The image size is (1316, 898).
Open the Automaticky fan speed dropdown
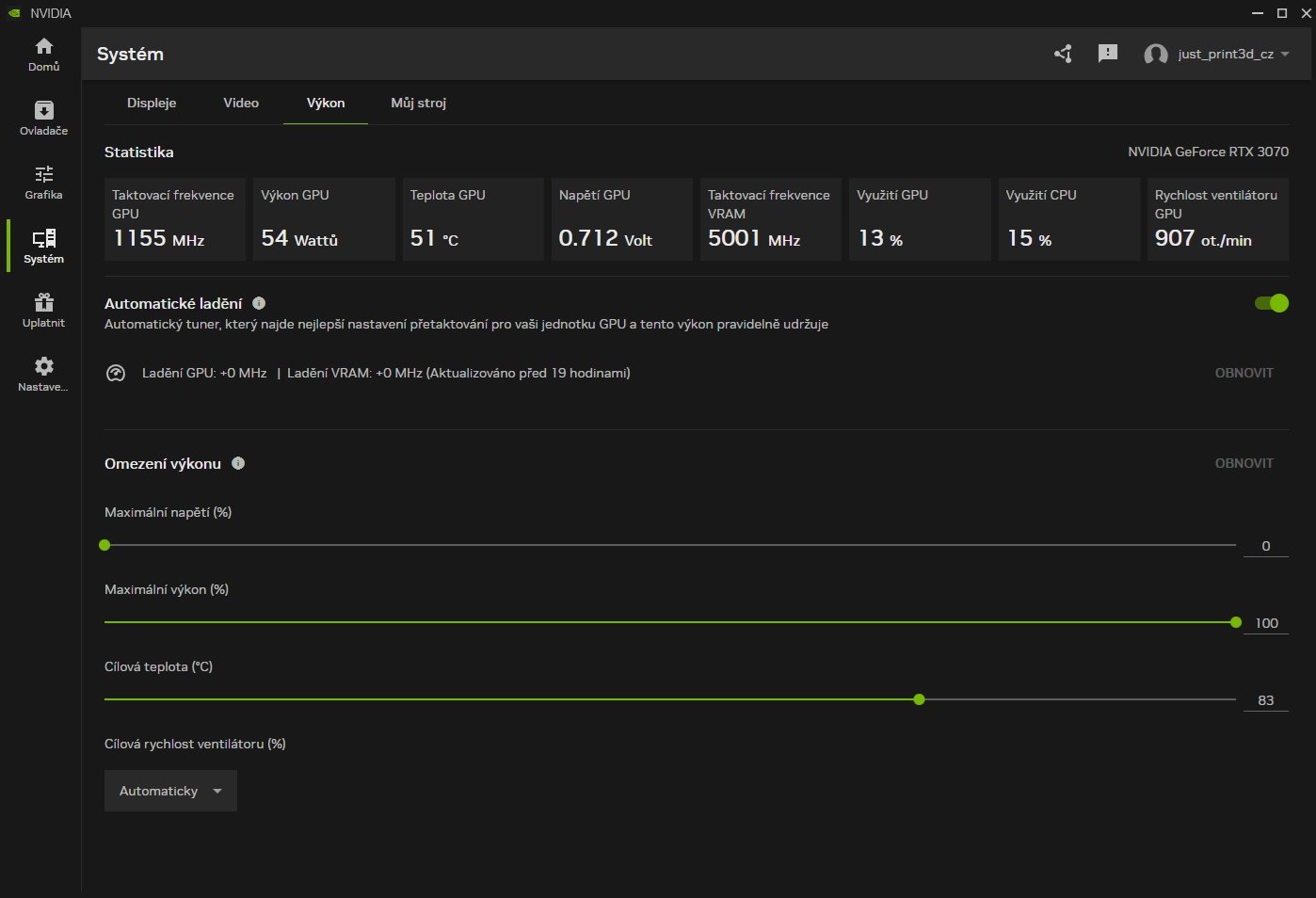(x=170, y=791)
